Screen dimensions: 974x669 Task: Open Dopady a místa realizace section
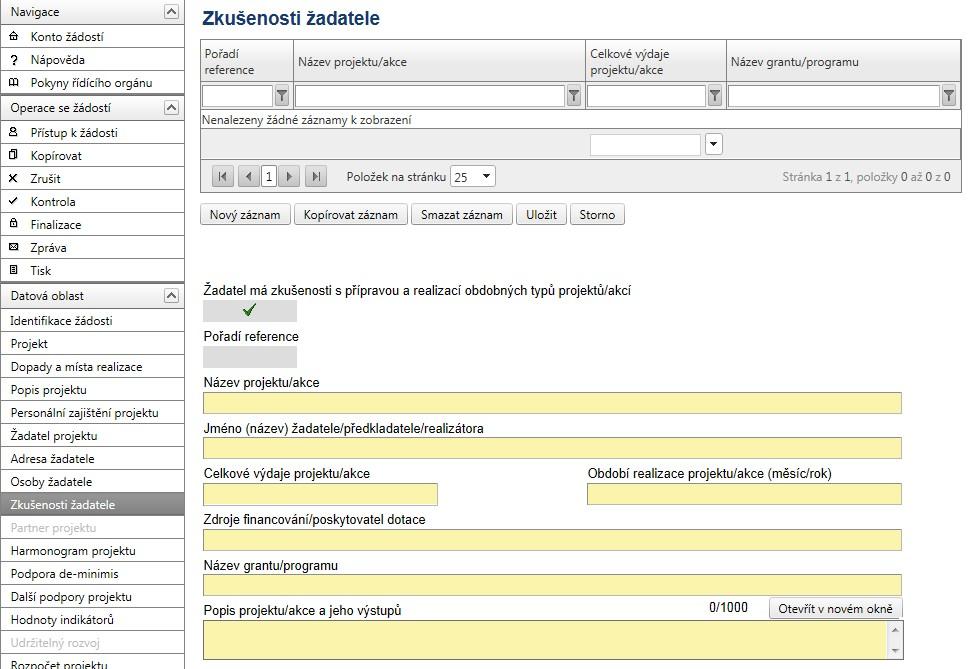tap(93, 366)
